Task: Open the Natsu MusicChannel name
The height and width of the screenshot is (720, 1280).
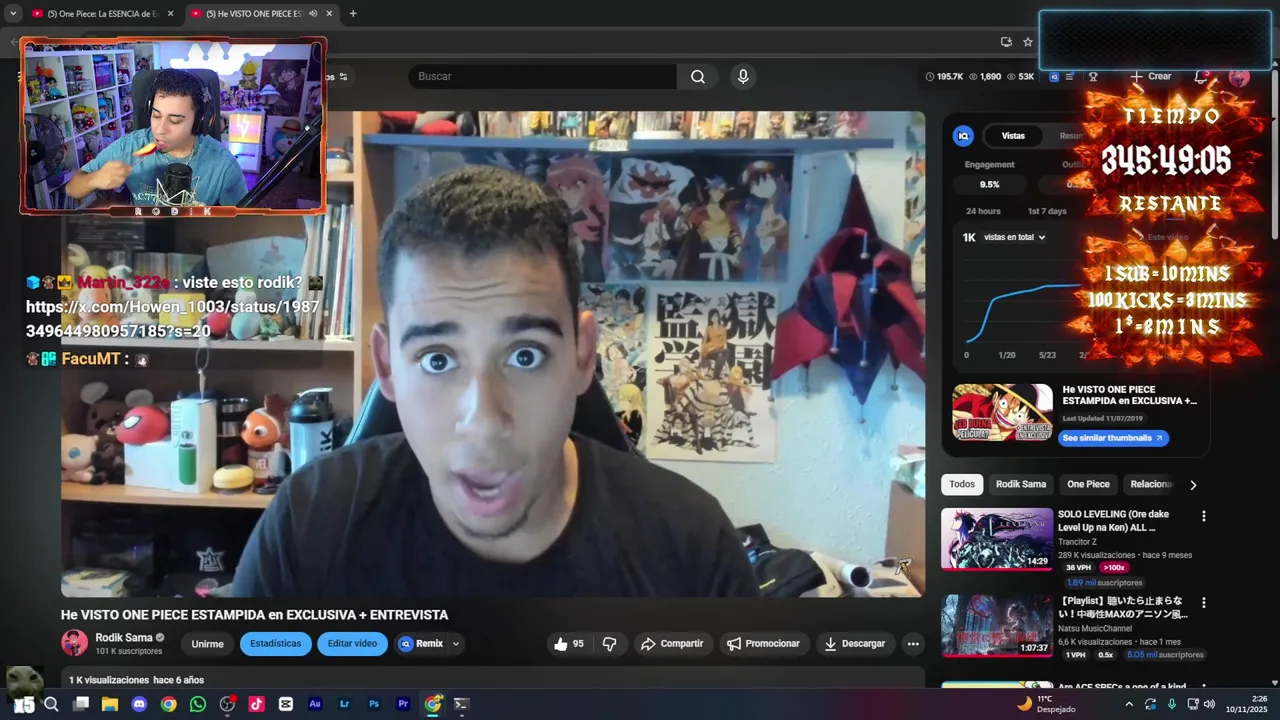Action: (1096, 628)
